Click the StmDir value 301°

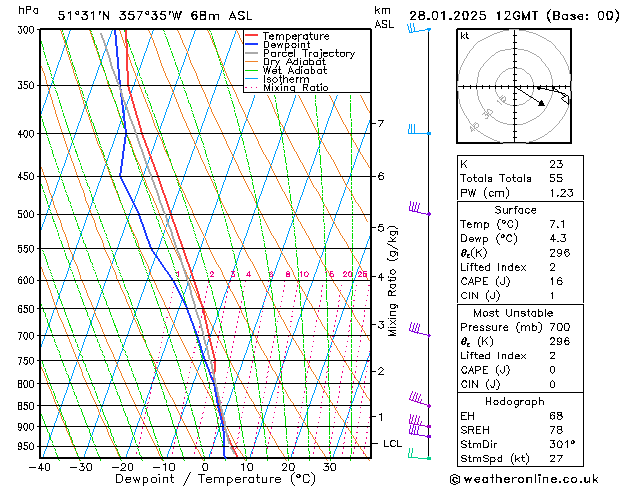[x=562, y=444]
